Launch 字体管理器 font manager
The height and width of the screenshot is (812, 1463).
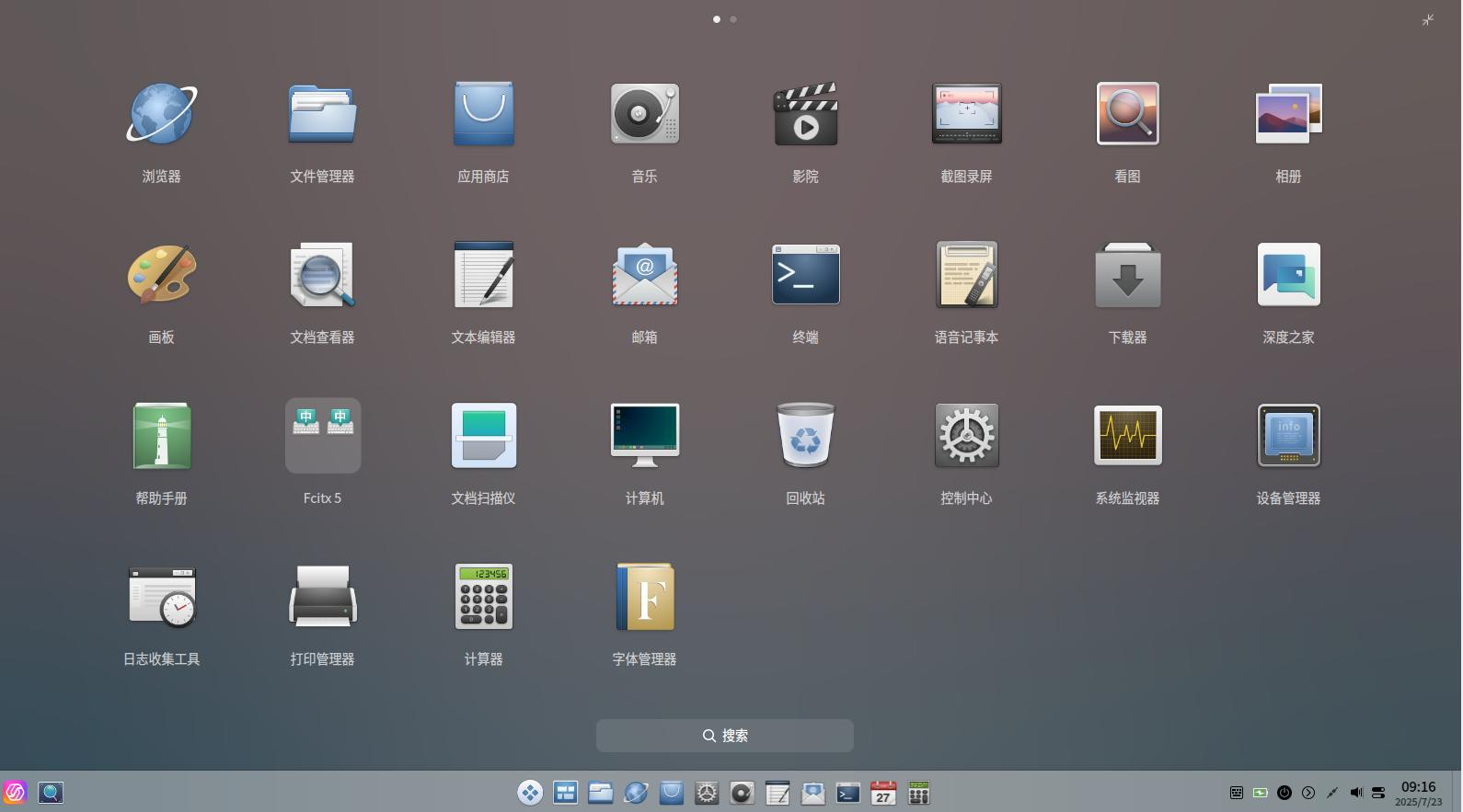coord(644,597)
